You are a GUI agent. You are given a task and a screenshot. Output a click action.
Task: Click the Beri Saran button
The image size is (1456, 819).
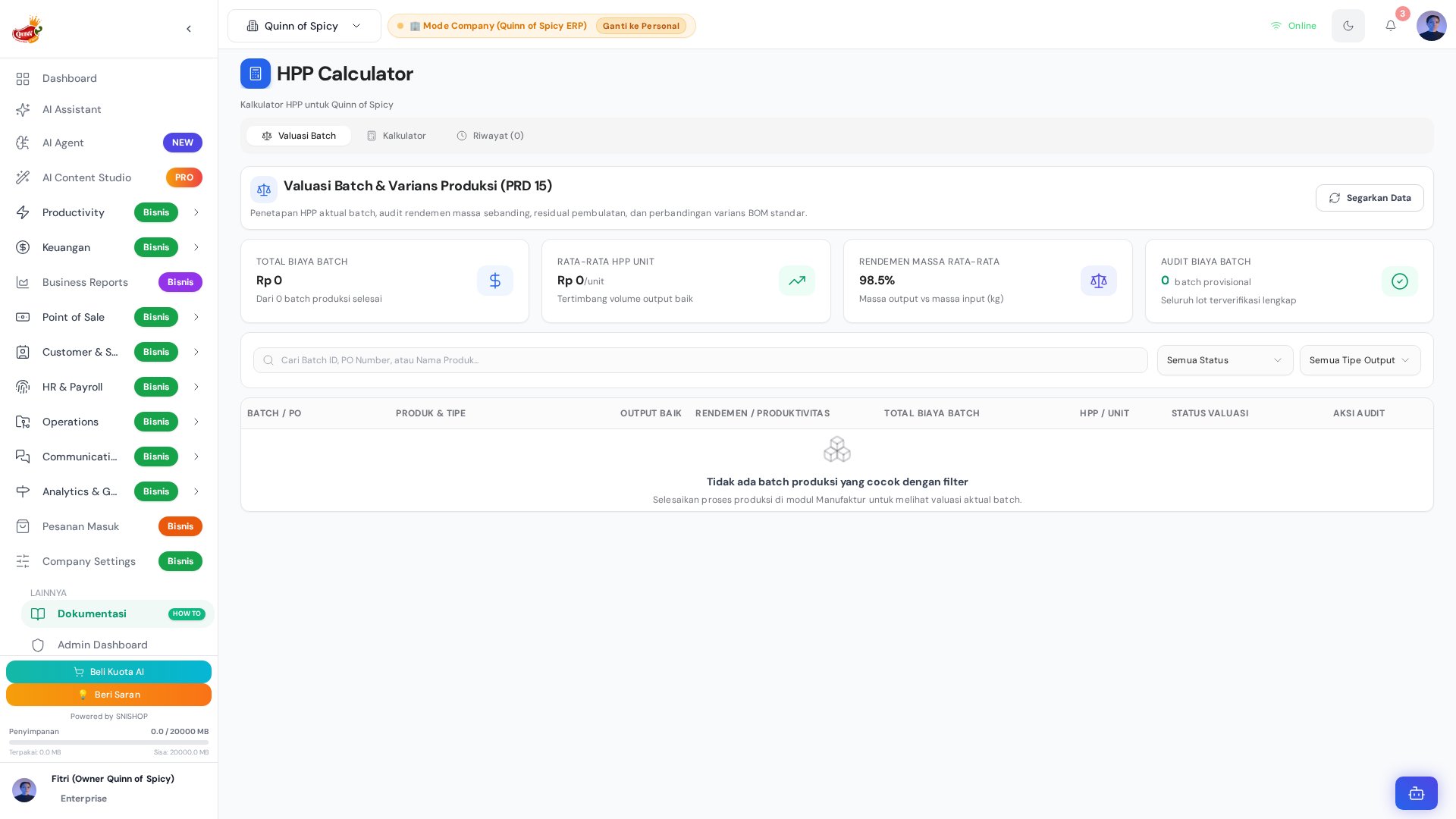tap(109, 695)
